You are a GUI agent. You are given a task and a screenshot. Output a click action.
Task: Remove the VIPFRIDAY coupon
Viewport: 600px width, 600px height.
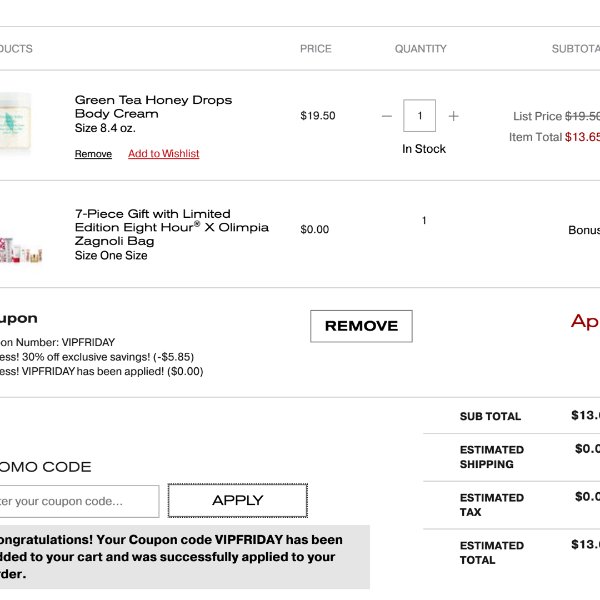coord(361,326)
